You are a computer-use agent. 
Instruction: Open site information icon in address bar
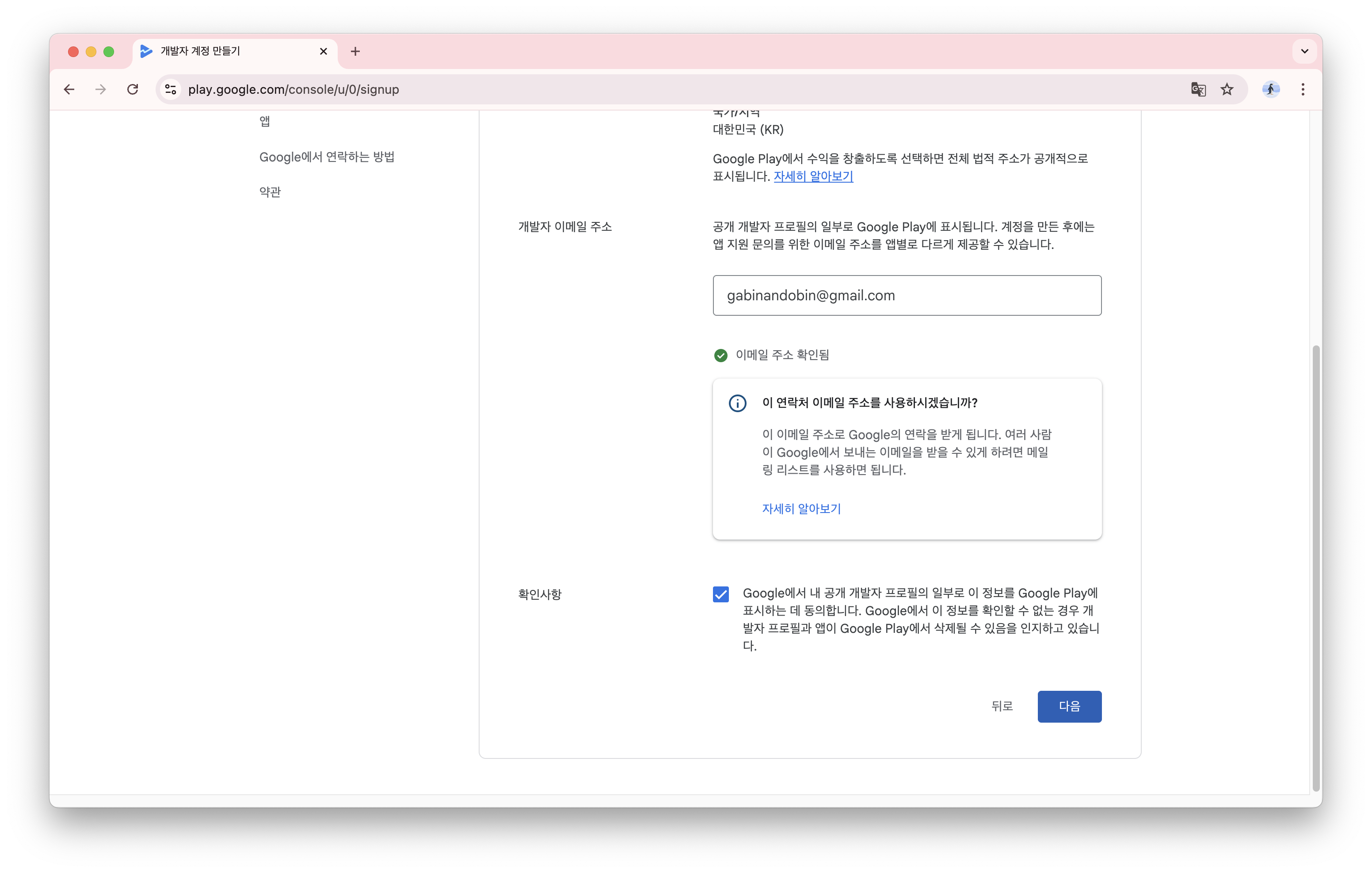coord(170,89)
